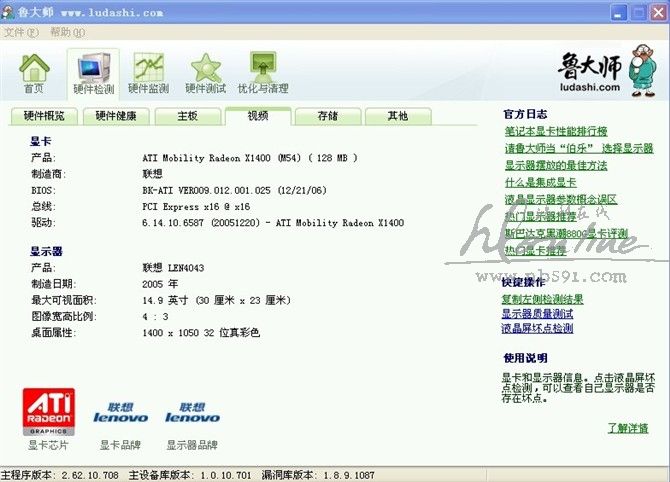Open link 热门显卡推荐
This screenshot has width=670, height=482.
(x=535, y=251)
